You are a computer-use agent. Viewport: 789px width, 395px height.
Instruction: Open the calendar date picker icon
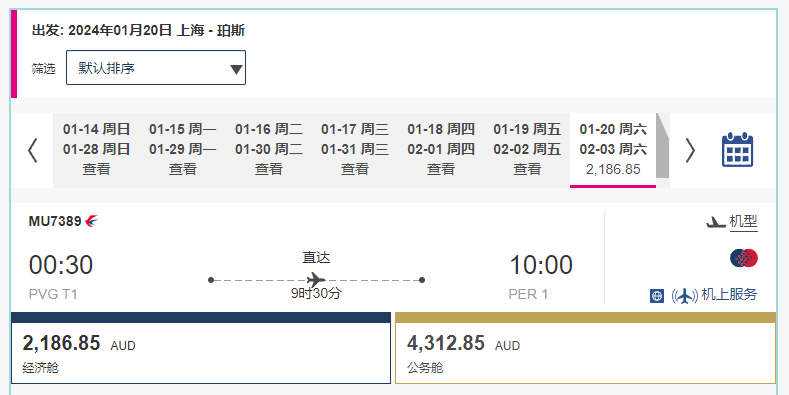(x=737, y=149)
